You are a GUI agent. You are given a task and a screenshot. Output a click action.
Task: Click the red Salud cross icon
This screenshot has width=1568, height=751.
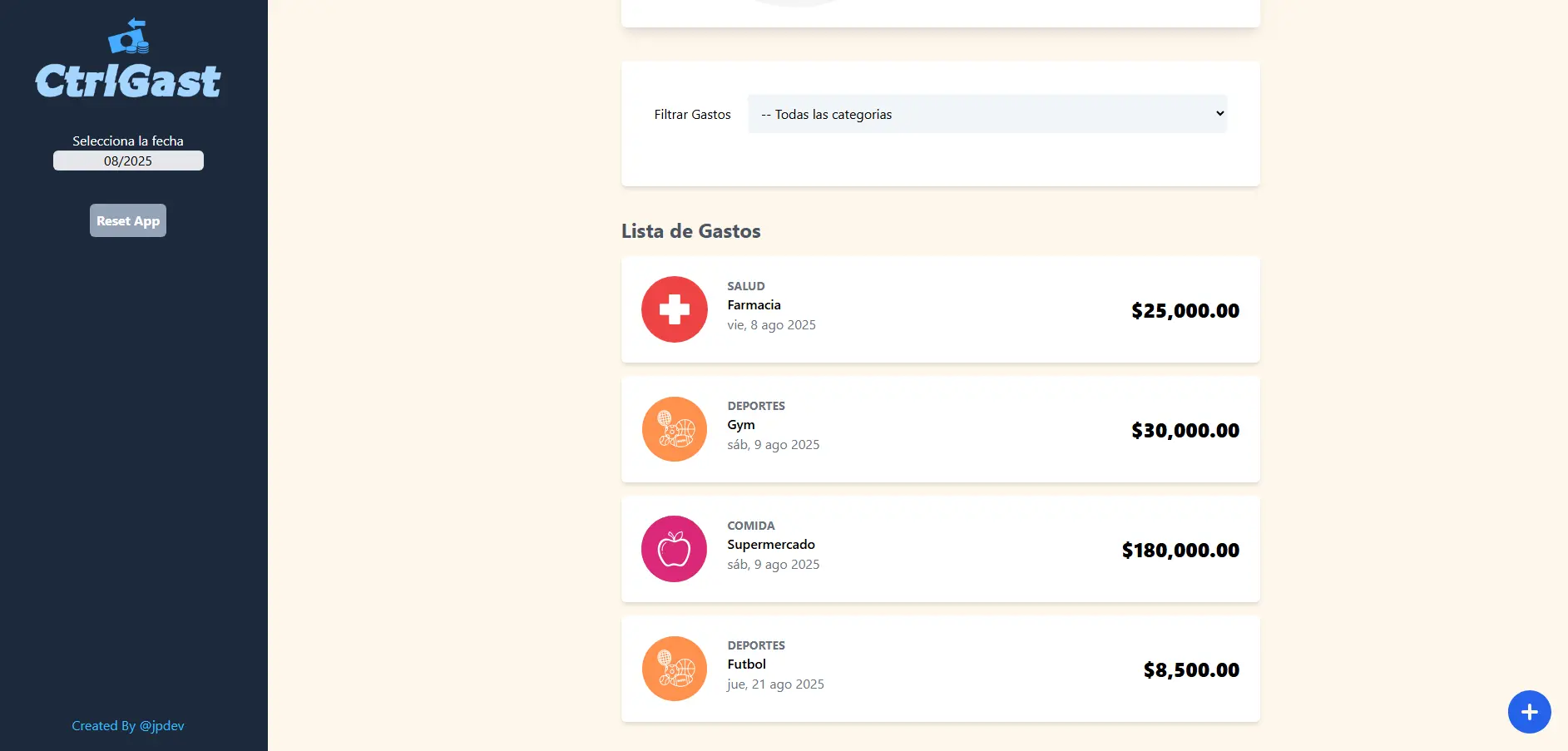click(x=674, y=309)
